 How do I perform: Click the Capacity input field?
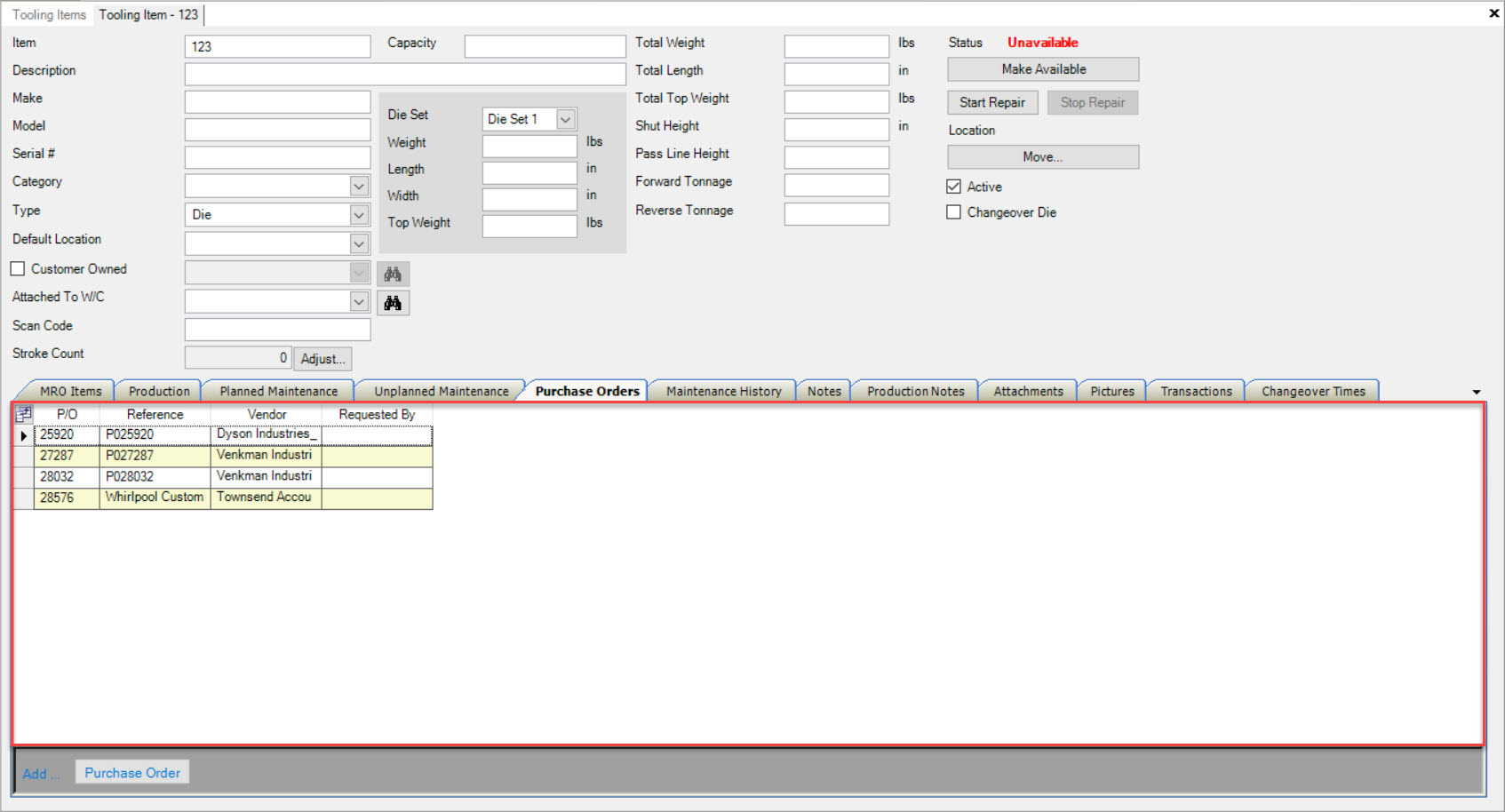[x=545, y=46]
